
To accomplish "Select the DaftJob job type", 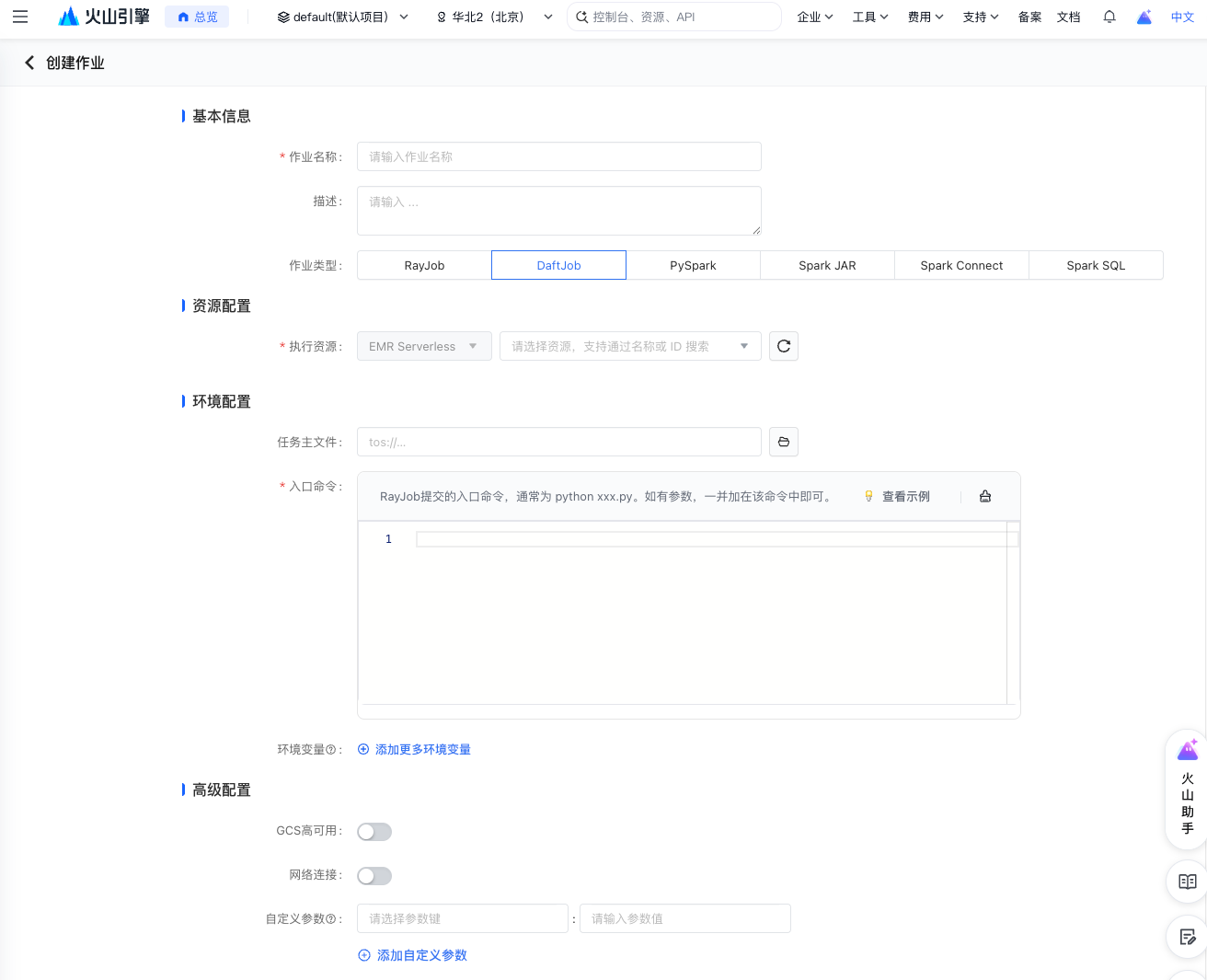I will pos(558,265).
